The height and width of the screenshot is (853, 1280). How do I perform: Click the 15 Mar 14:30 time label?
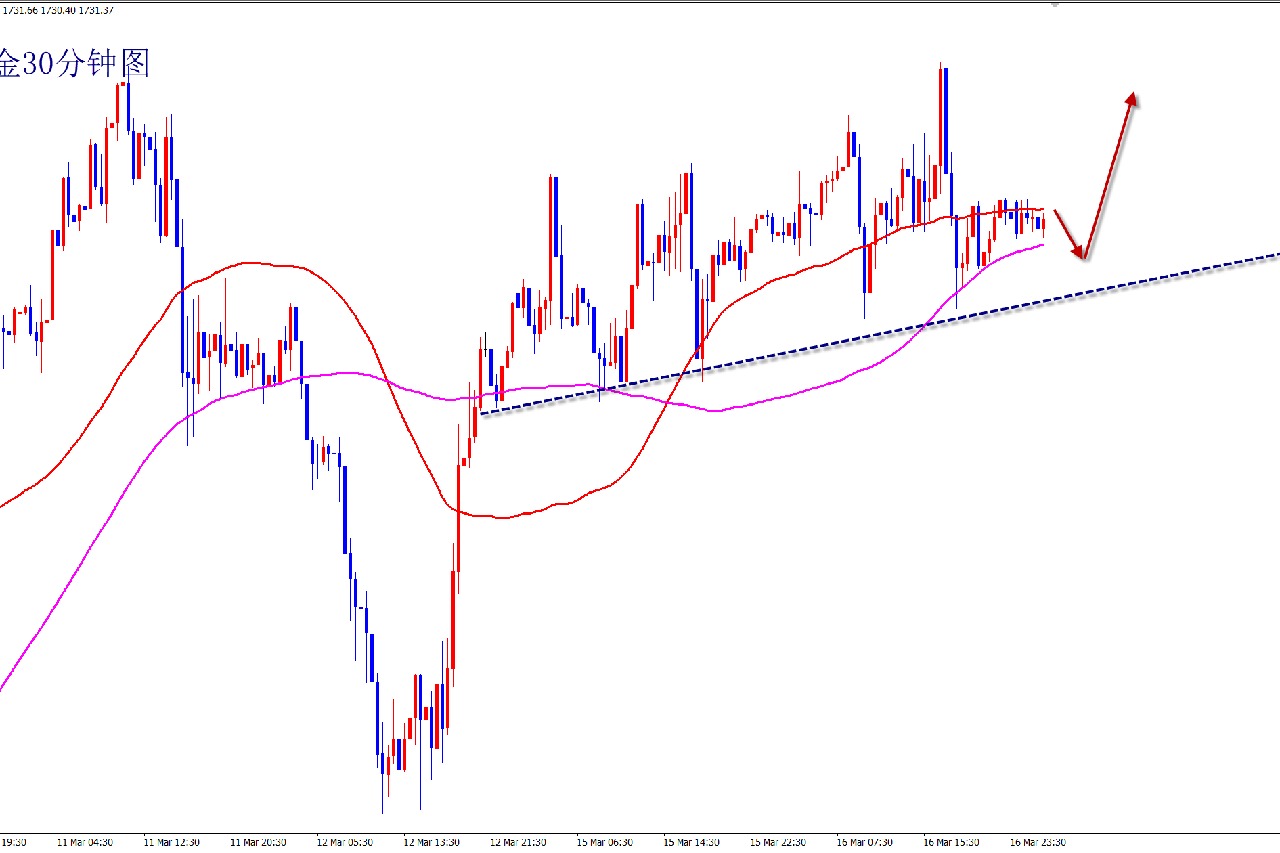(x=692, y=842)
